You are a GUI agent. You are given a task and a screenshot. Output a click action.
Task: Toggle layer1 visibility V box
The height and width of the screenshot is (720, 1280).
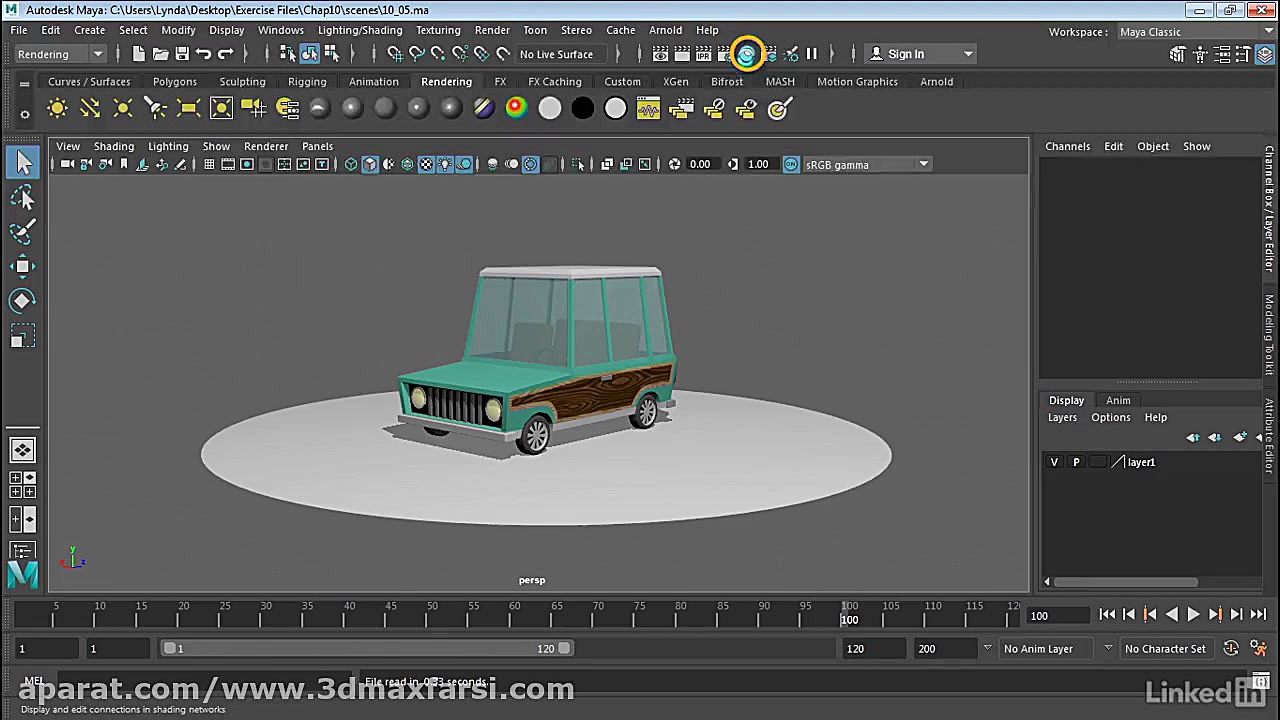coord(1054,462)
